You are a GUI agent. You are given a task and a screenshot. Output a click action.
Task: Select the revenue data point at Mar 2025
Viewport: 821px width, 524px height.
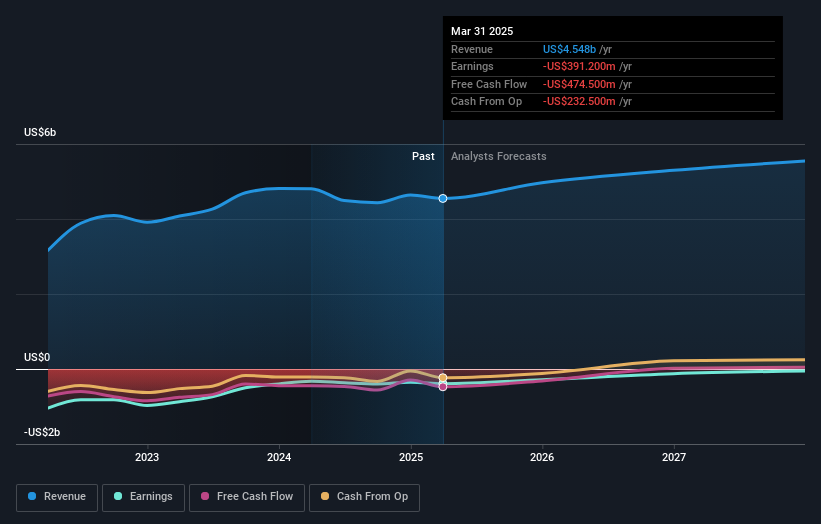point(443,198)
